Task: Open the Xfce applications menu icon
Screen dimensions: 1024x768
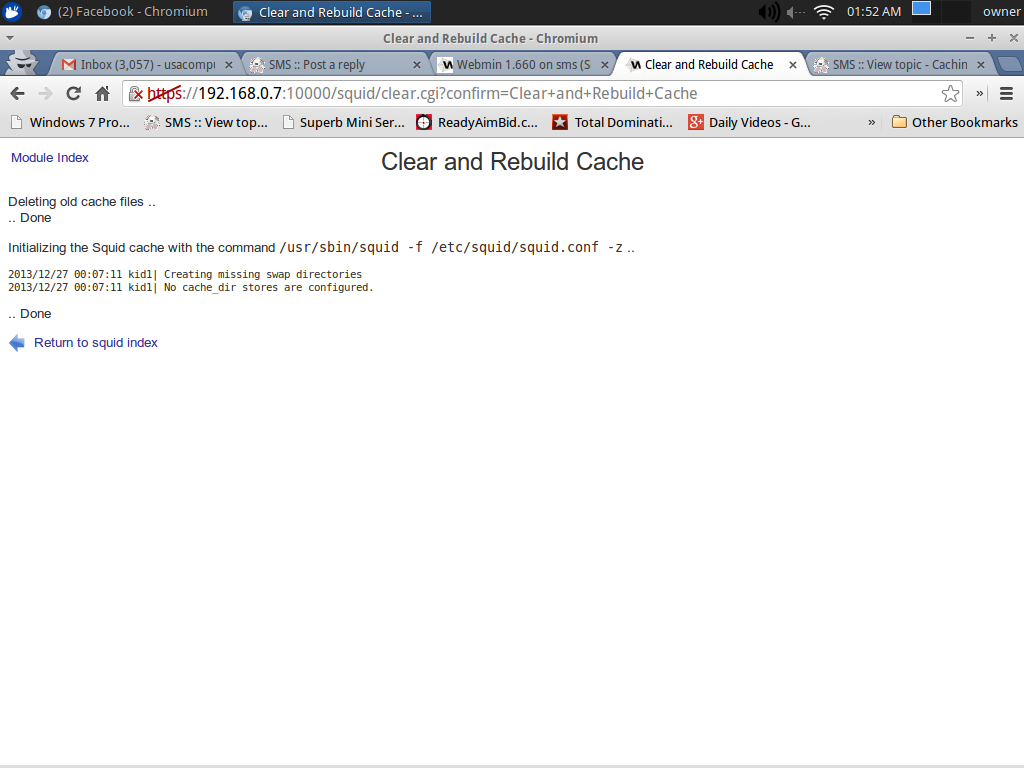Action: (12, 12)
